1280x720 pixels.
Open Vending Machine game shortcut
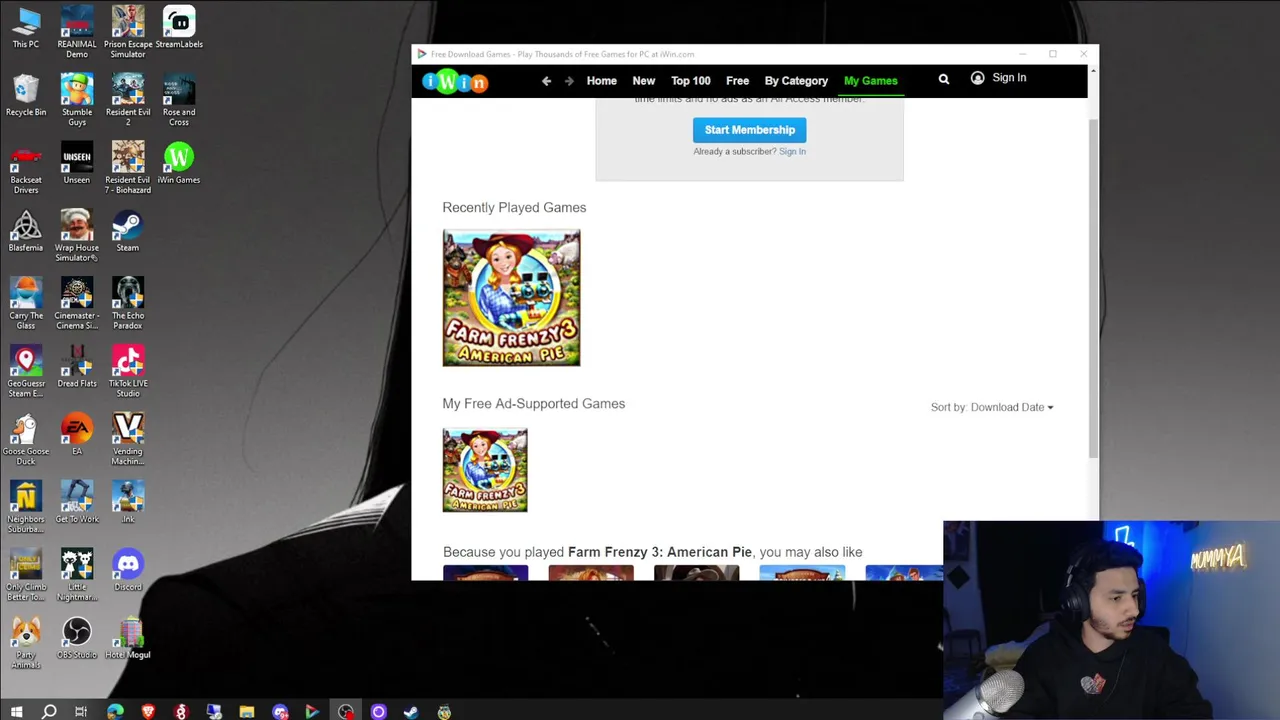click(128, 440)
